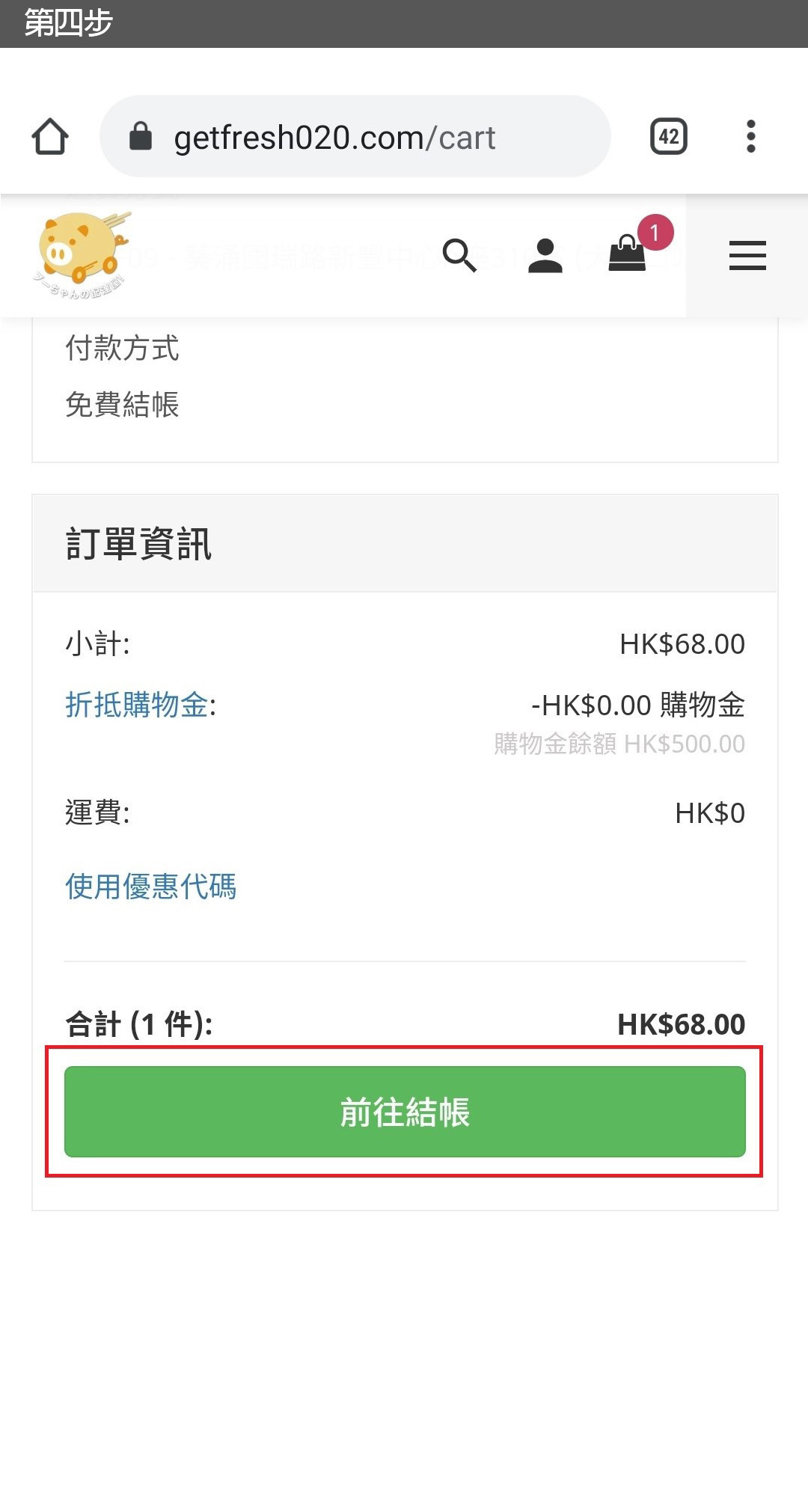The image size is (808, 1512).
Task: Open the browser three-dot overflow menu
Action: coord(750,137)
